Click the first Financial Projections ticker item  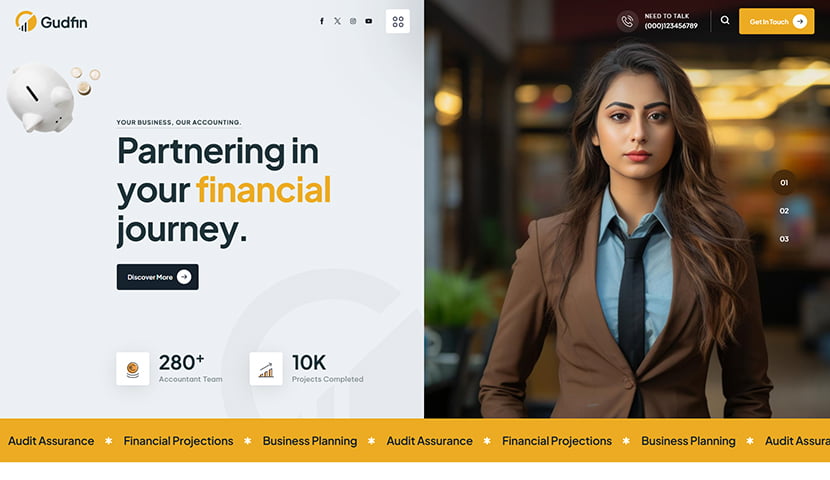178,441
